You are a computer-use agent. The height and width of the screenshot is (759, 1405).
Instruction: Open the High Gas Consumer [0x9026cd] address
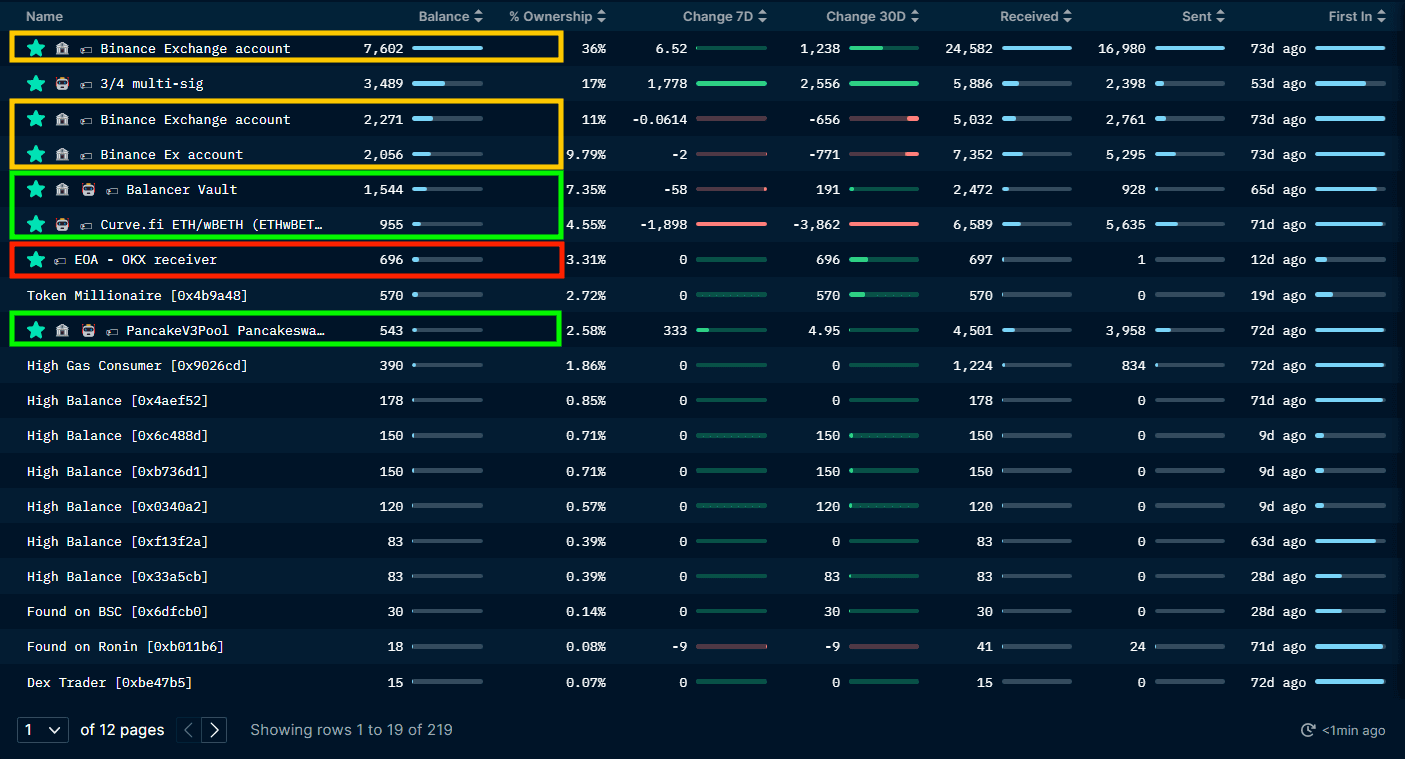click(137, 366)
